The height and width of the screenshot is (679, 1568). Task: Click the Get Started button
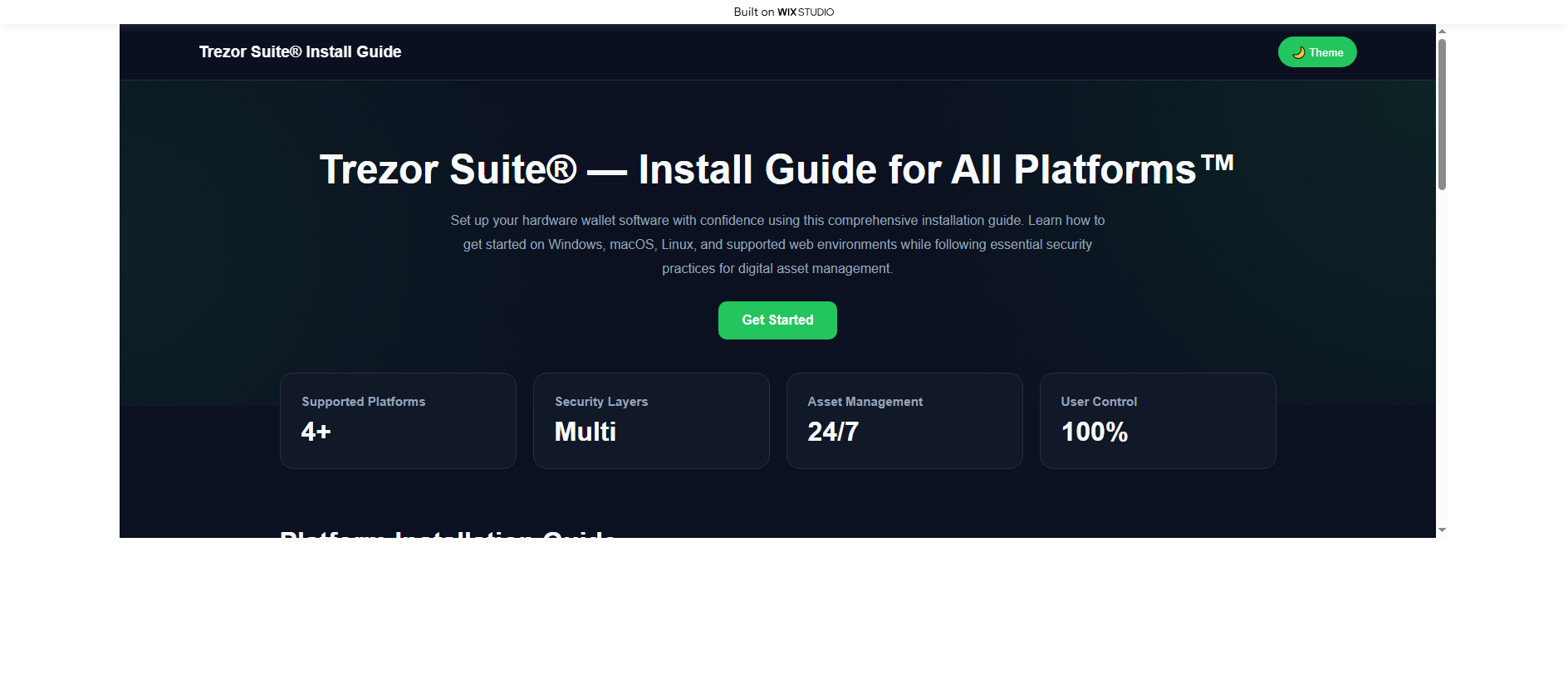[x=777, y=320]
